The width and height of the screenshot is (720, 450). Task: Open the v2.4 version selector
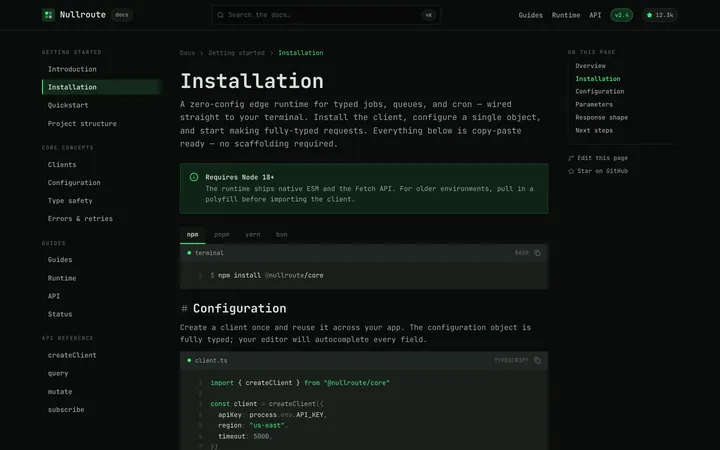click(x=621, y=15)
